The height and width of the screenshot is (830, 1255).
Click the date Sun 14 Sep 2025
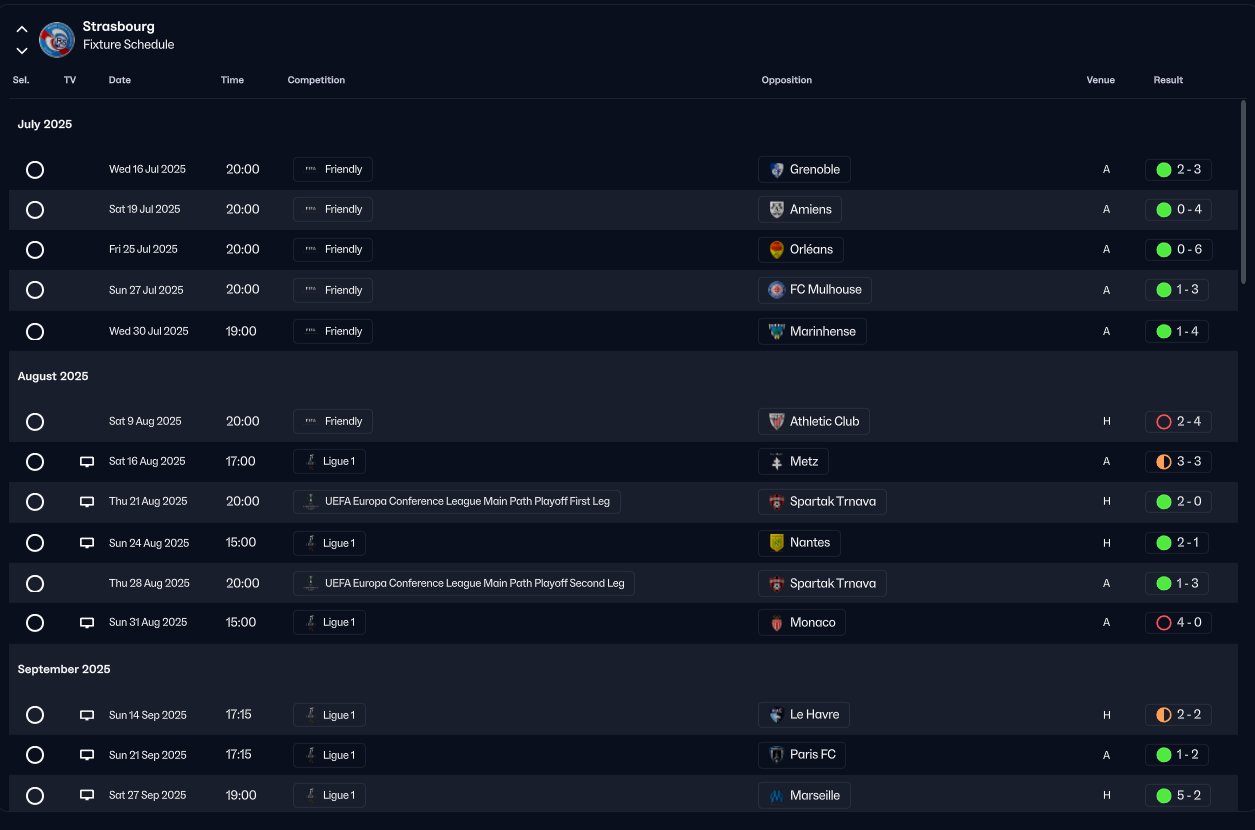pos(148,715)
